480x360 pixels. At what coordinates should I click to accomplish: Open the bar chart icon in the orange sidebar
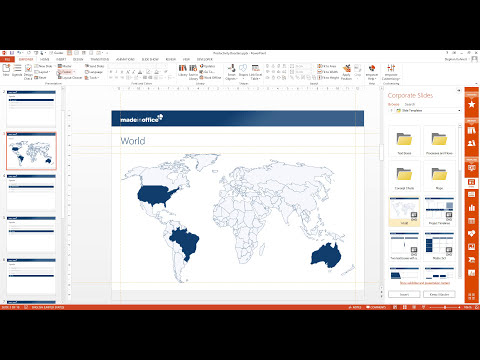[471, 208]
